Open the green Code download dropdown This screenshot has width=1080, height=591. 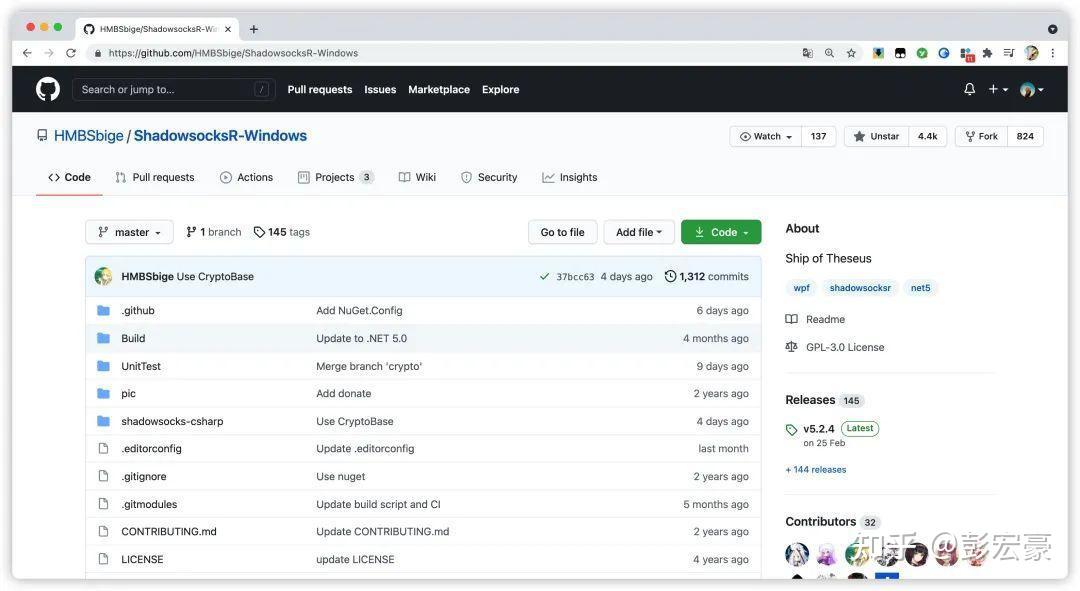(721, 232)
